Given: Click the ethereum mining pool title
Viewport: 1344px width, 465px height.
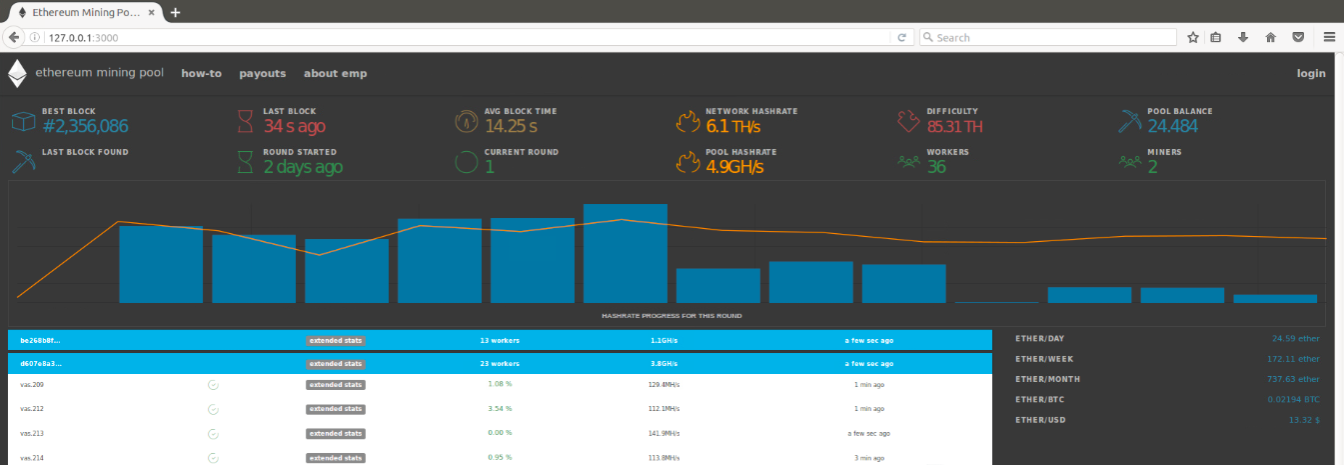Looking at the screenshot, I should (x=99, y=73).
